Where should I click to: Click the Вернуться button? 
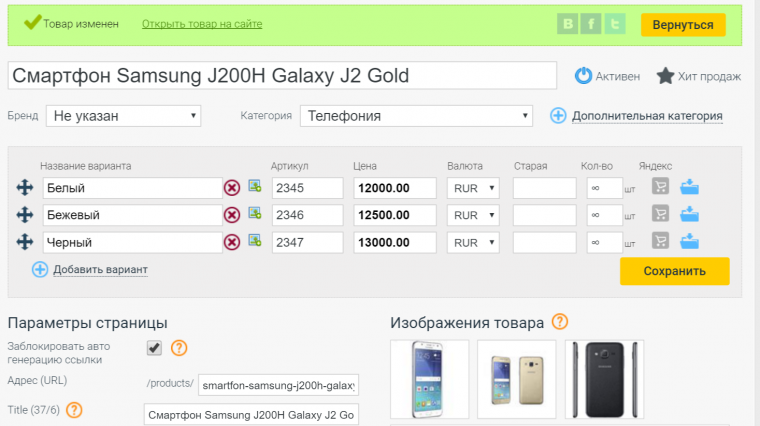(682, 25)
